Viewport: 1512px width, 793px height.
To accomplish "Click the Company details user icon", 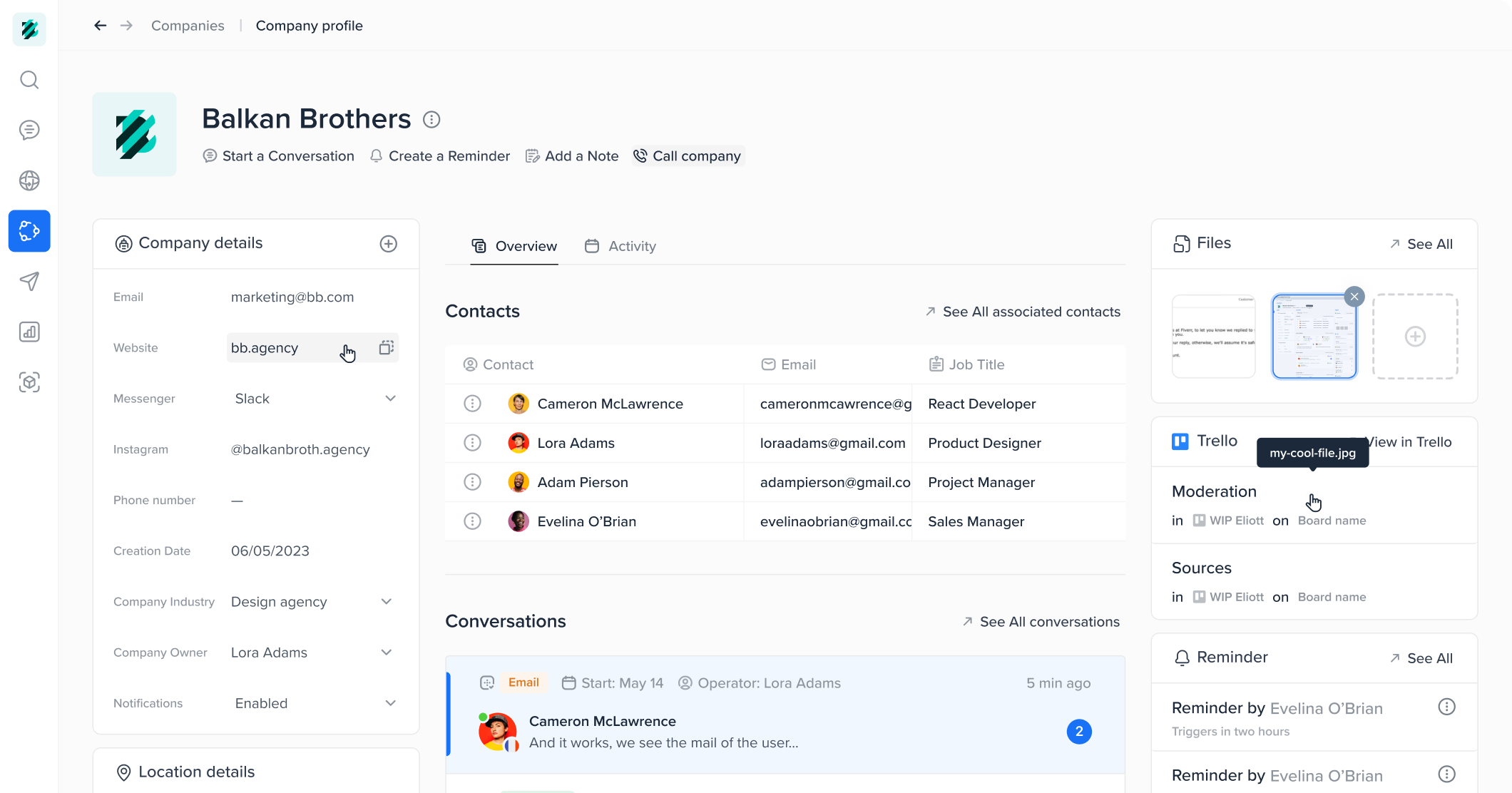I will point(124,243).
